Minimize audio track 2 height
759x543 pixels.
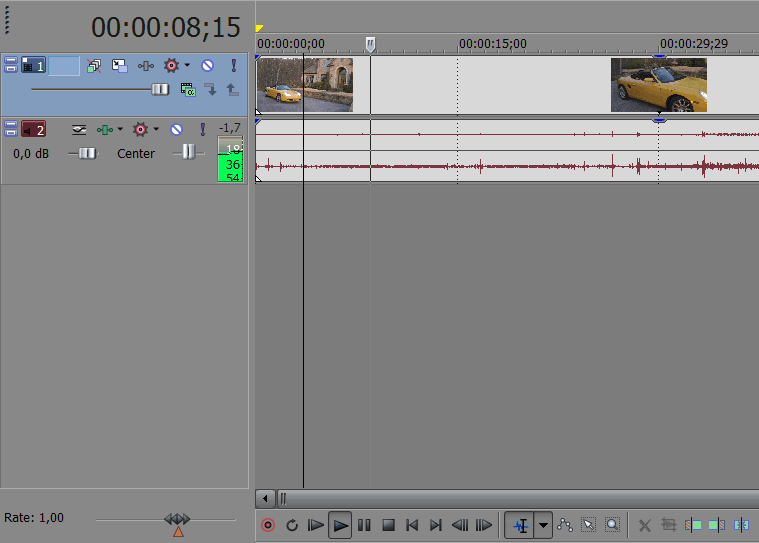click(x=11, y=124)
